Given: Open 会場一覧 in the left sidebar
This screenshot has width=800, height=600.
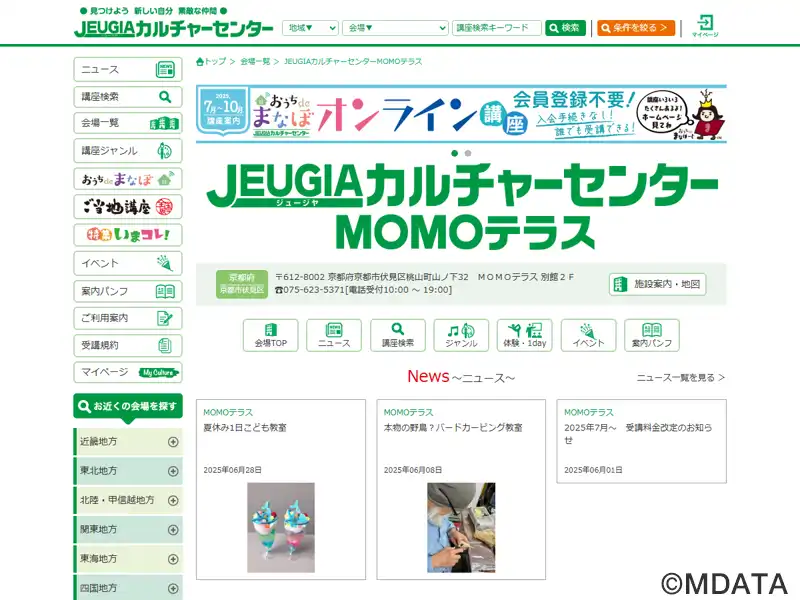Looking at the screenshot, I should point(128,123).
